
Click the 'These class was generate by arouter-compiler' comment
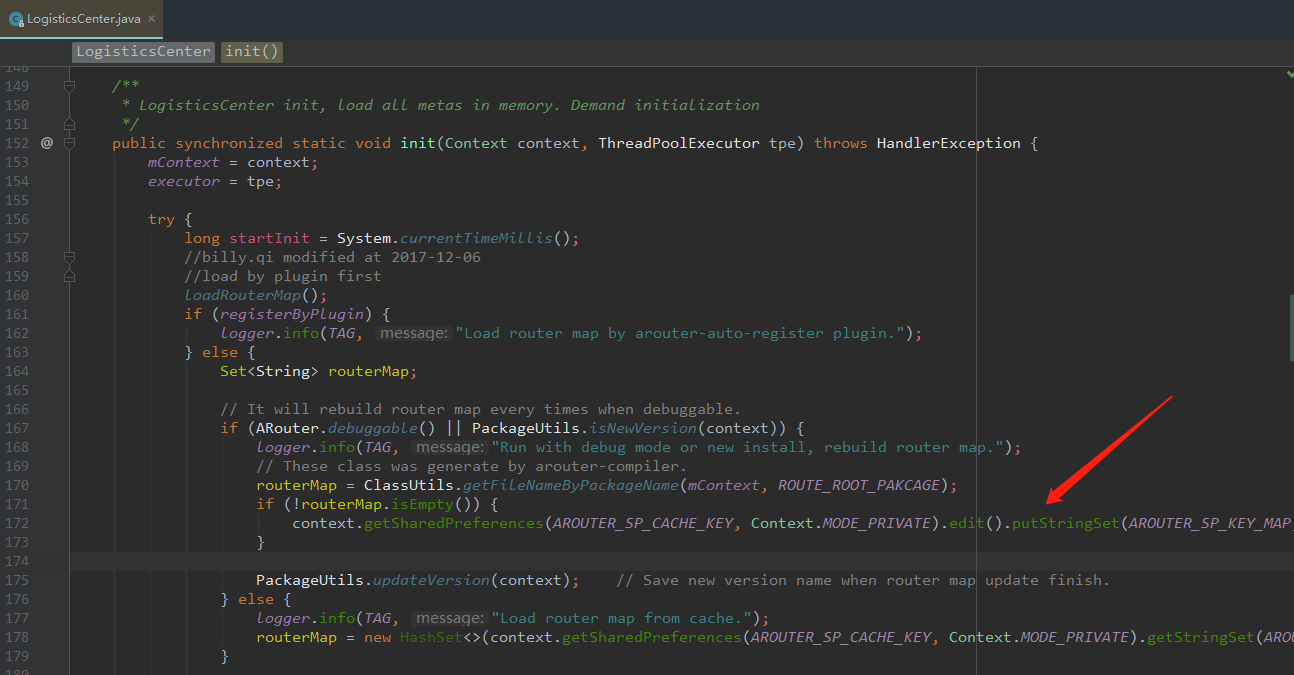click(471, 466)
